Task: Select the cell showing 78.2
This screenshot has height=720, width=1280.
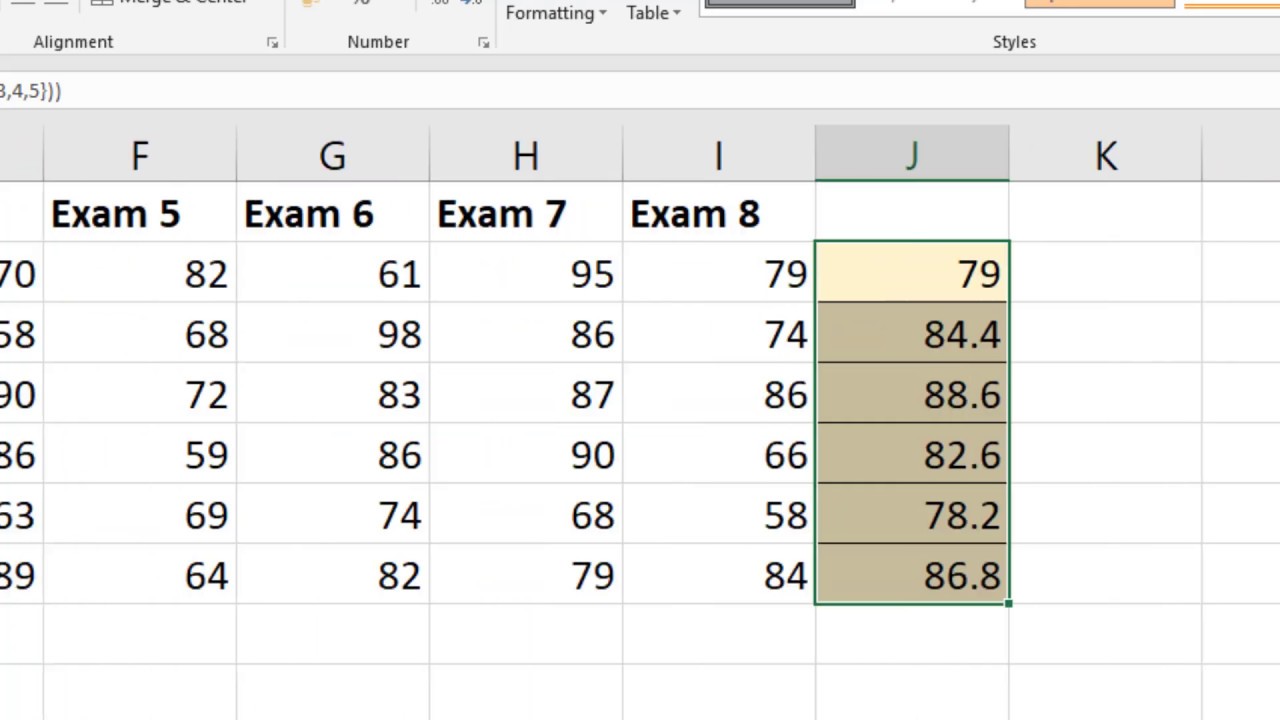Action: coord(912,515)
